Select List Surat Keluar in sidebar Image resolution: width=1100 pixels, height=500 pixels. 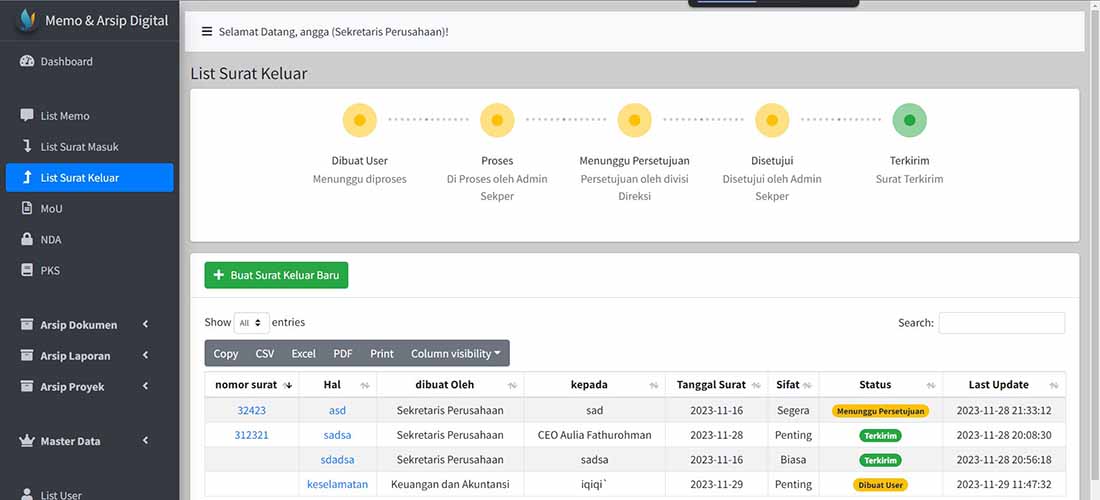coord(90,177)
